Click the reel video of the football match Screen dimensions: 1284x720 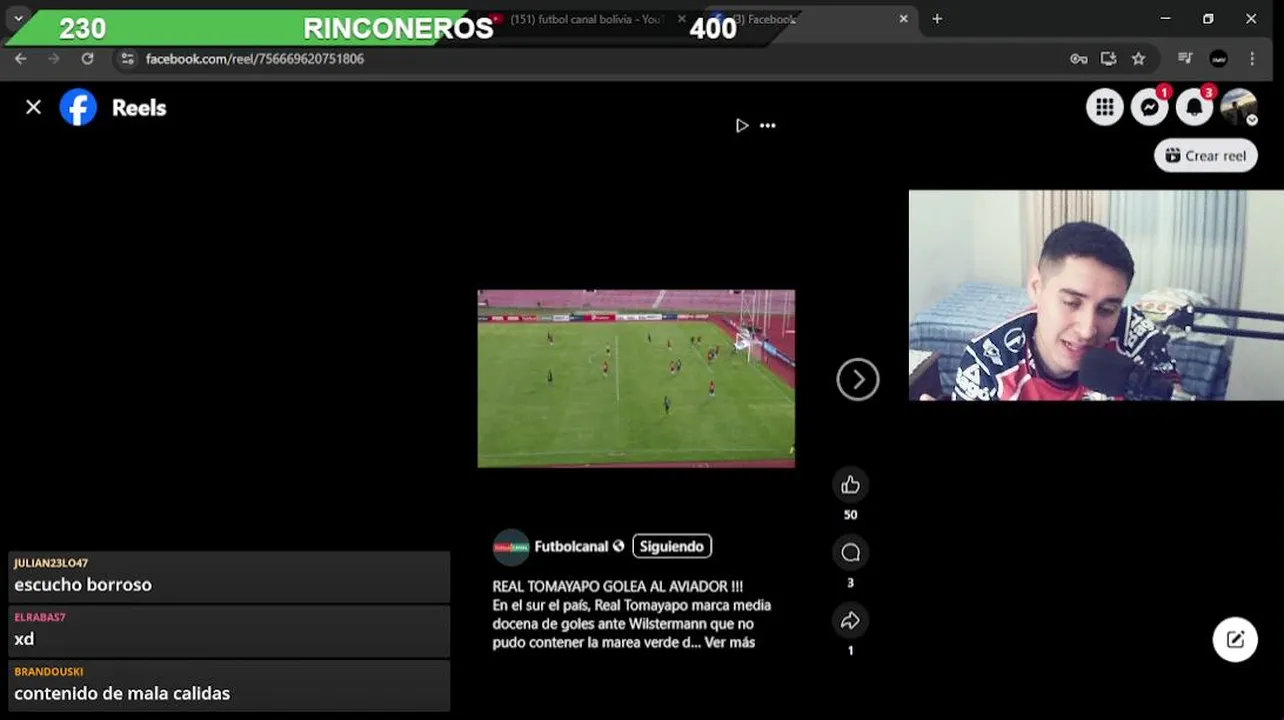coord(636,378)
